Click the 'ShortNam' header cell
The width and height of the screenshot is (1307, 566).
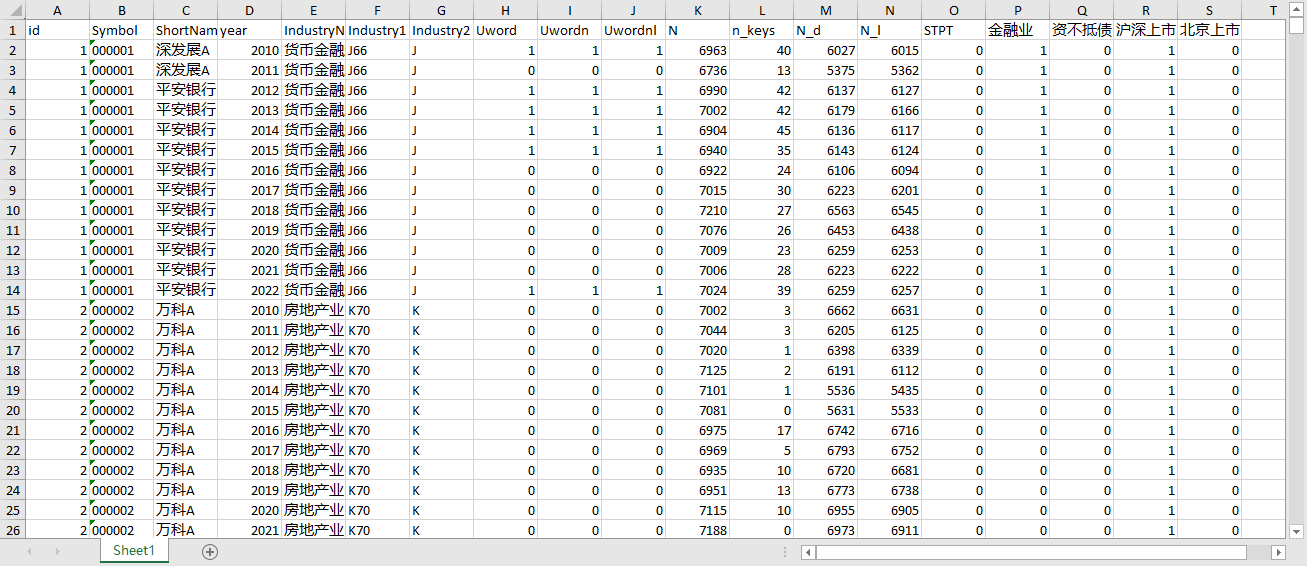click(x=185, y=30)
